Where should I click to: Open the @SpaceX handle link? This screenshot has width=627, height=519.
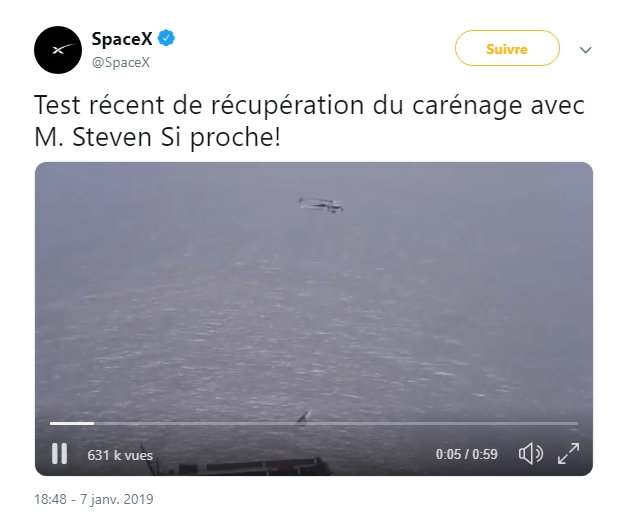point(121,62)
